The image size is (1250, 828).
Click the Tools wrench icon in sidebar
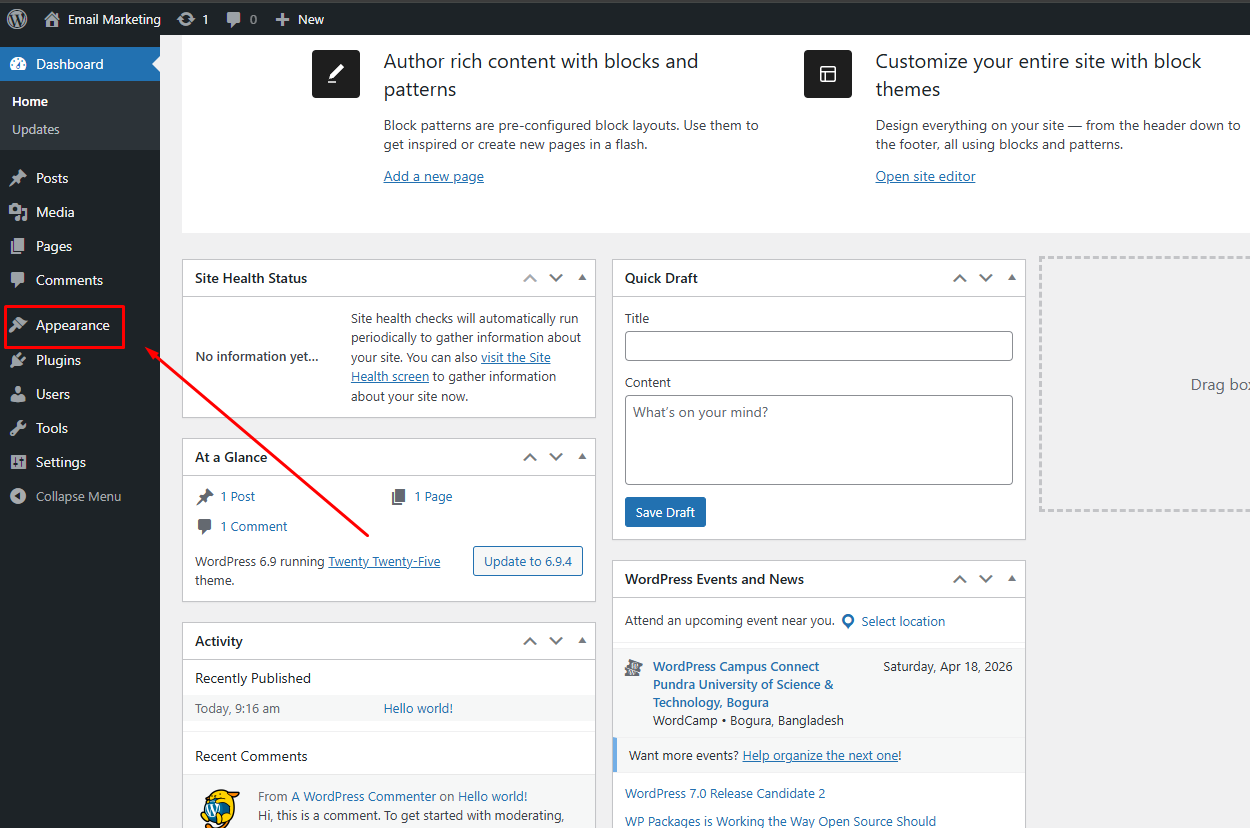point(20,427)
